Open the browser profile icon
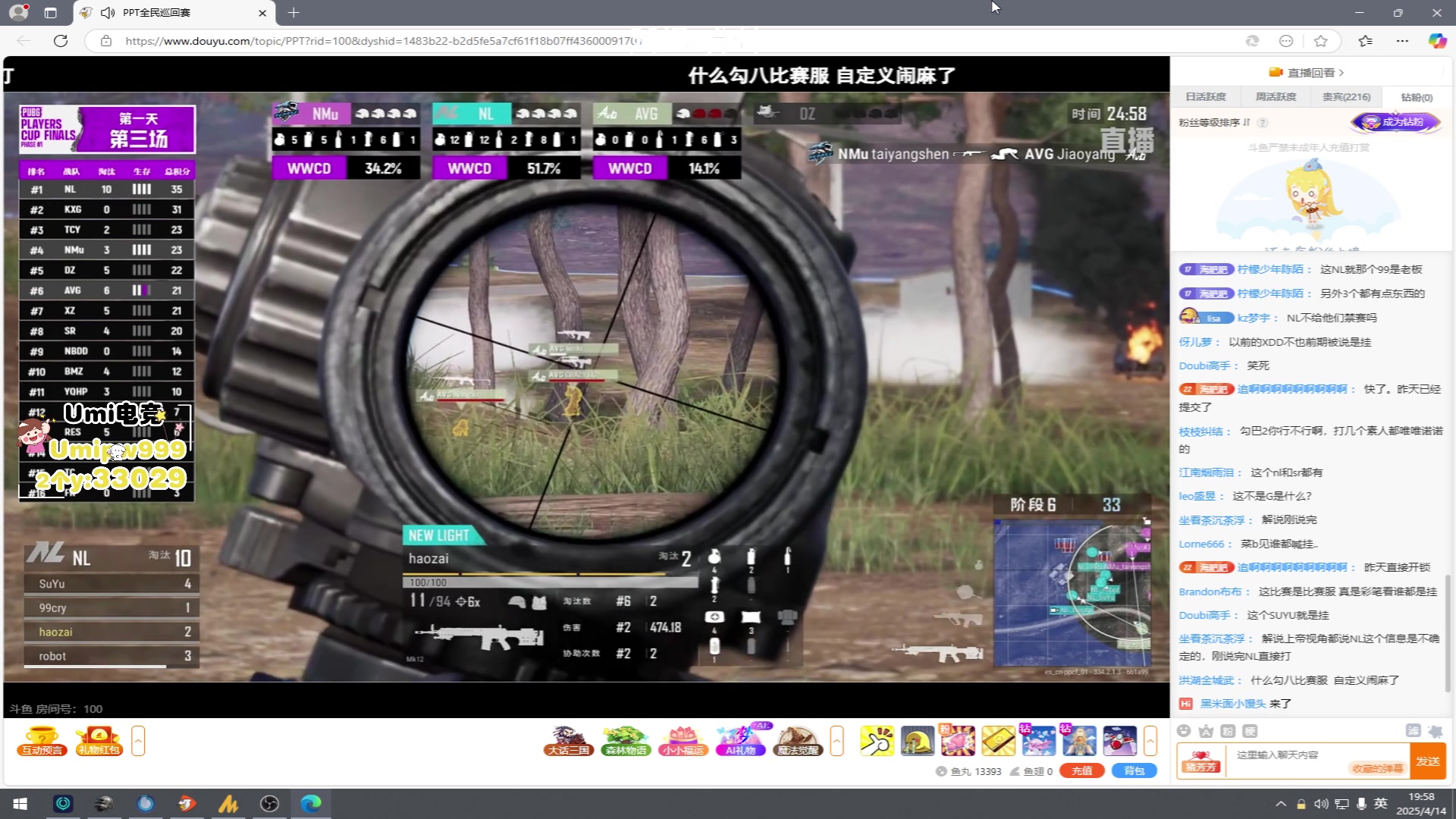The width and height of the screenshot is (1456, 819). [18, 12]
